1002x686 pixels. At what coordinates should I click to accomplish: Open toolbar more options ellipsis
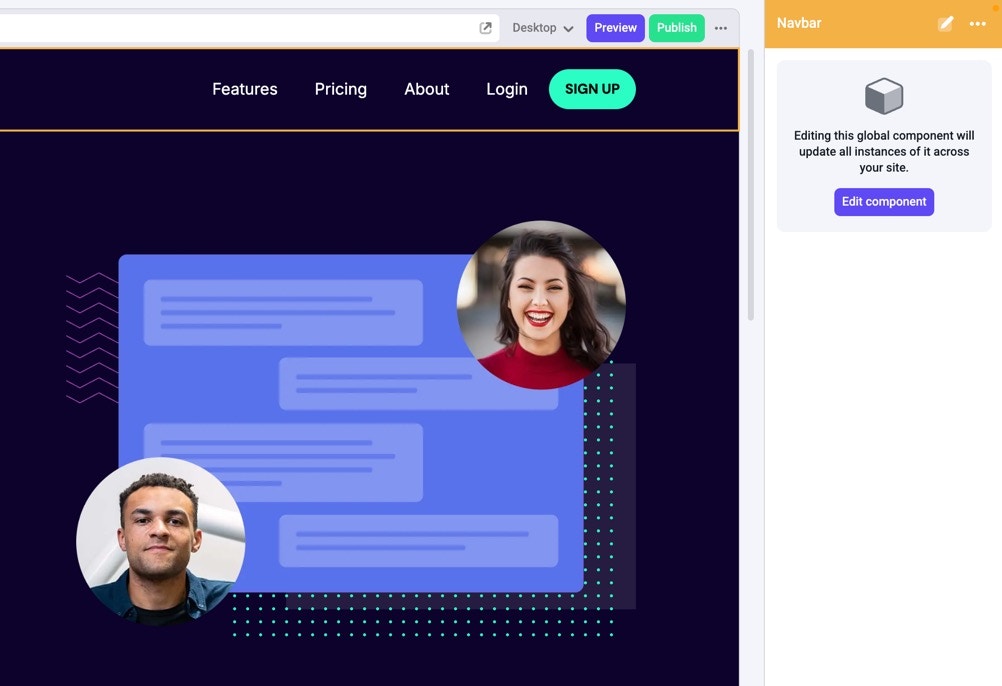pyautogui.click(x=721, y=28)
